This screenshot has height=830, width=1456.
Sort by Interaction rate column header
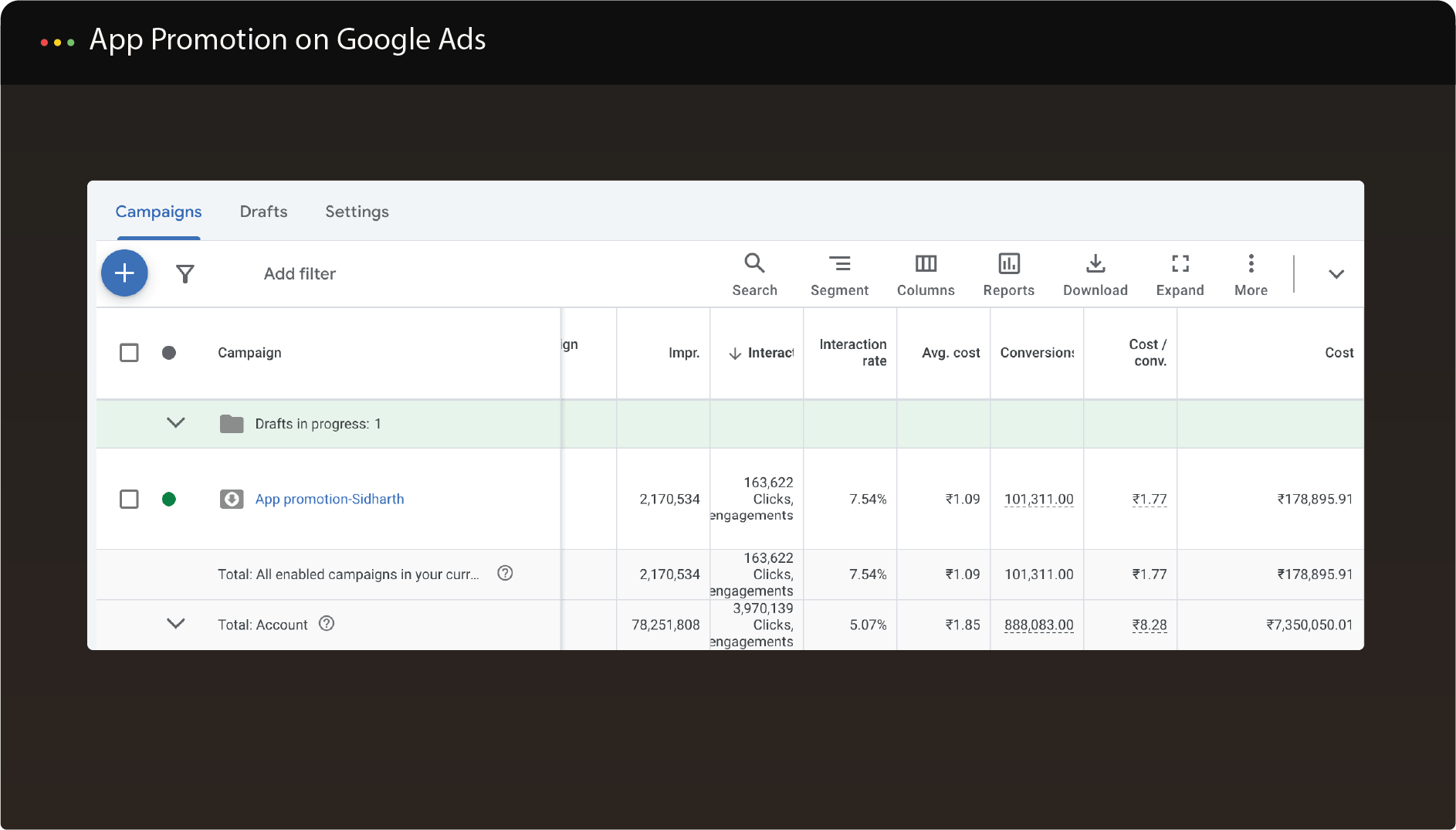(852, 353)
